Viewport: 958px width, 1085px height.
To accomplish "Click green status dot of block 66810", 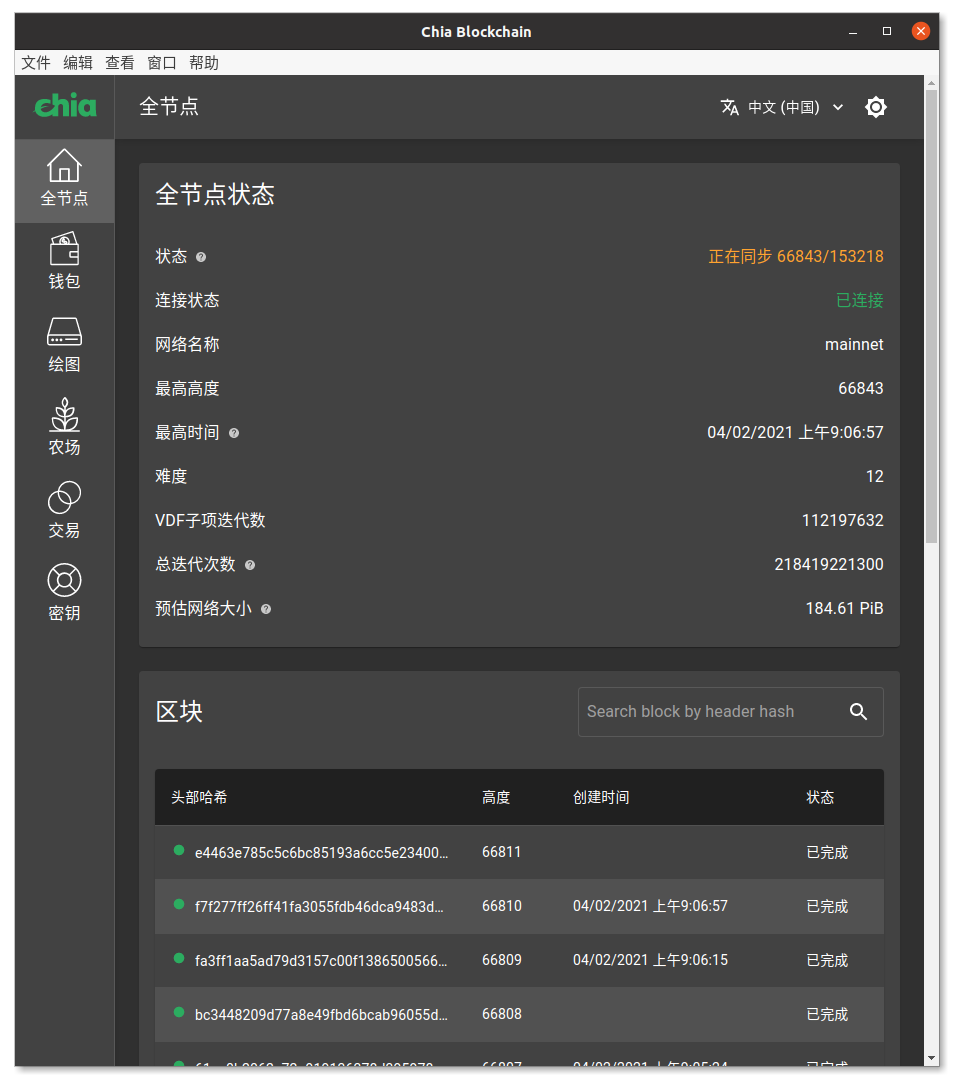I will pos(179,904).
